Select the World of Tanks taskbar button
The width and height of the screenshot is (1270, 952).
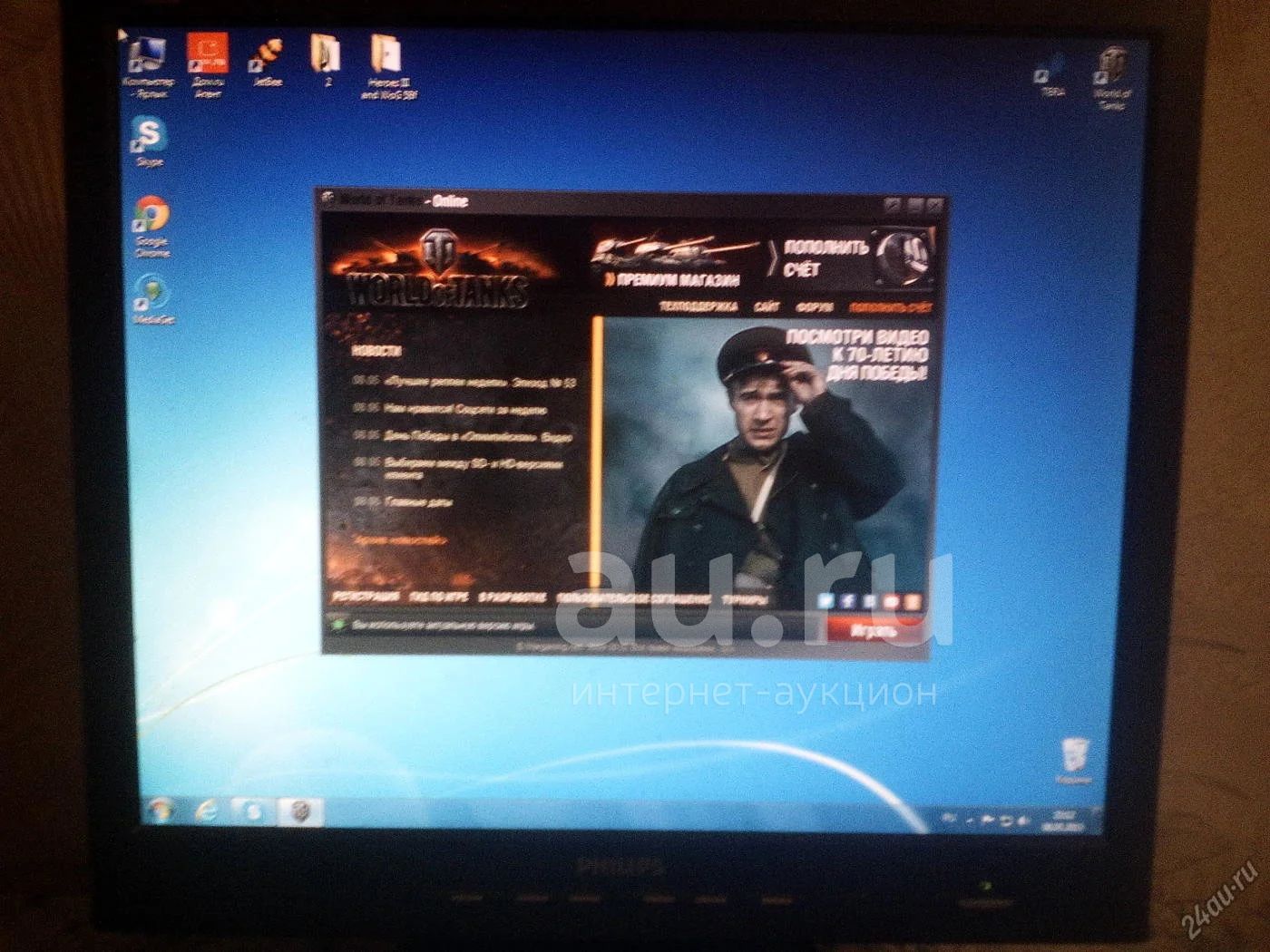click(x=299, y=811)
